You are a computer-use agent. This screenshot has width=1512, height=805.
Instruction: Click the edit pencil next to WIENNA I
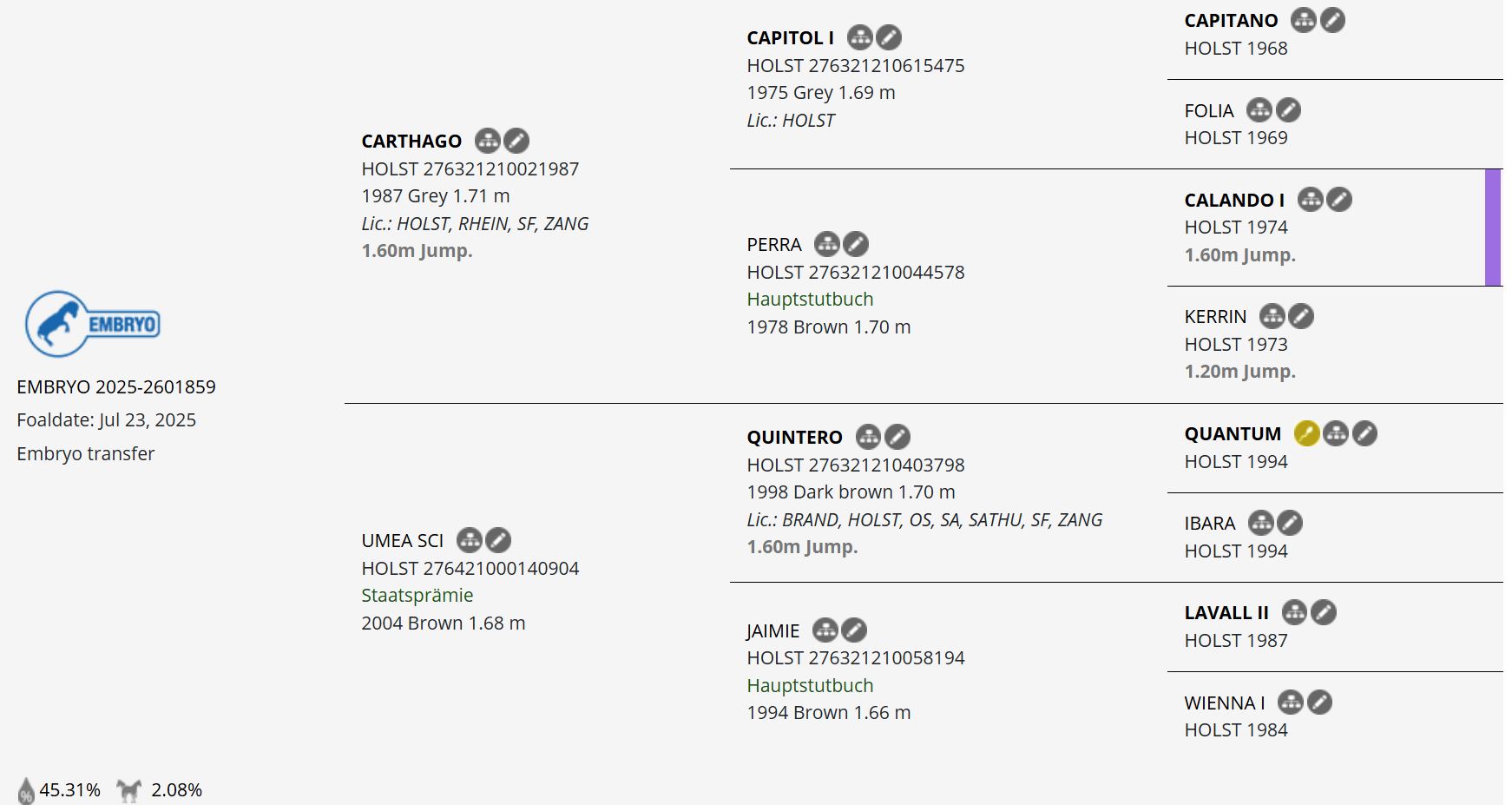coord(1319,702)
